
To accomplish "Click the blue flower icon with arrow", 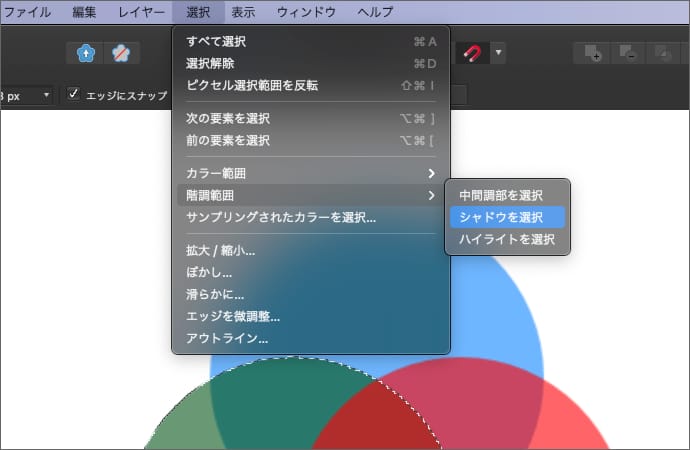I will pyautogui.click(x=84, y=53).
